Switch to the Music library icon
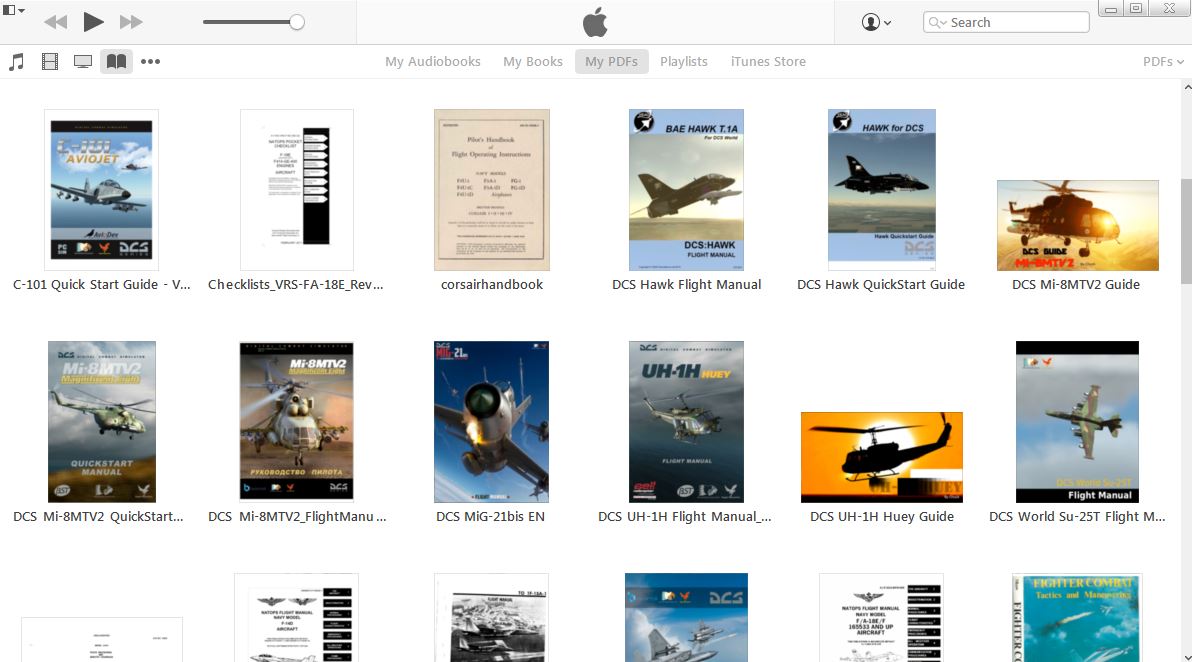This screenshot has height=662, width=1192. [x=16, y=62]
